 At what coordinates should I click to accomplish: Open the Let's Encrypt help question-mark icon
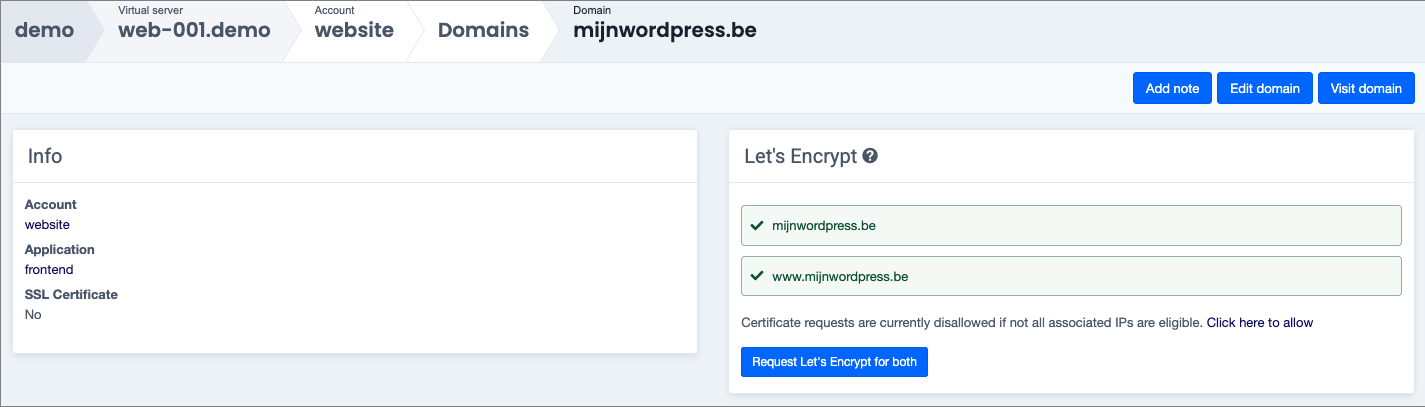tap(870, 156)
